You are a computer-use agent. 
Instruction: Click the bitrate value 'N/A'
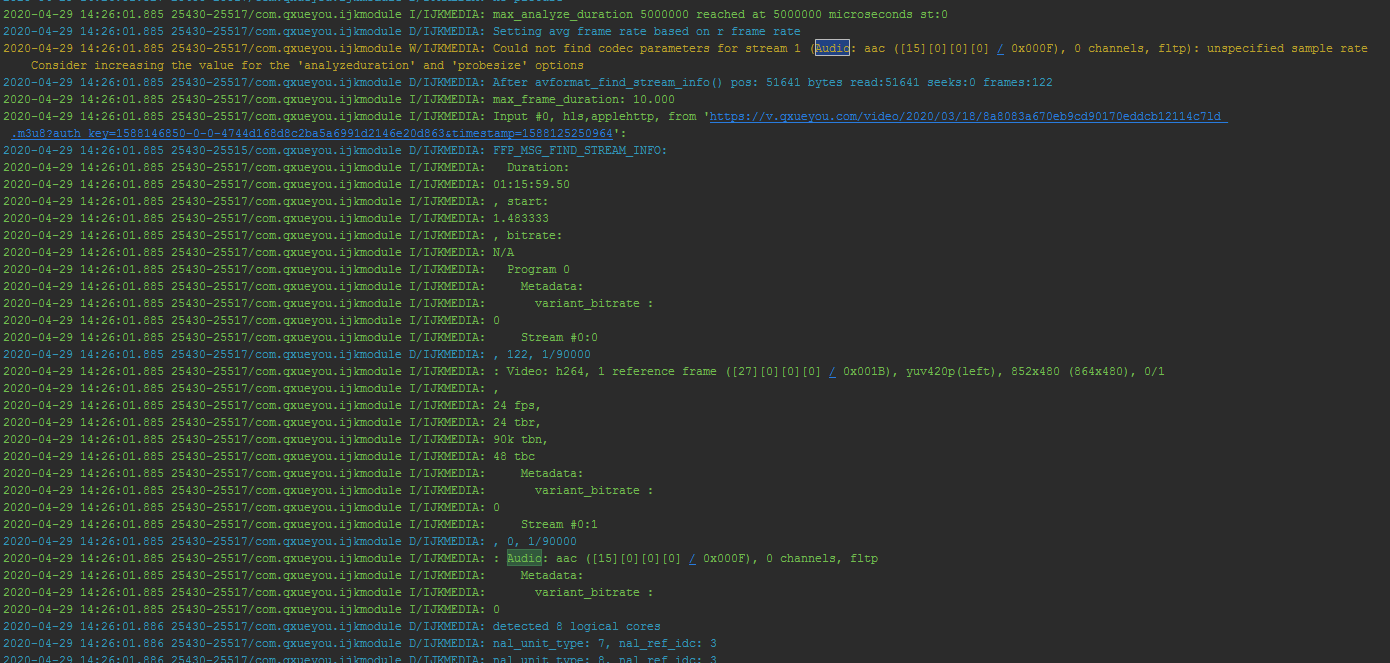(x=503, y=252)
